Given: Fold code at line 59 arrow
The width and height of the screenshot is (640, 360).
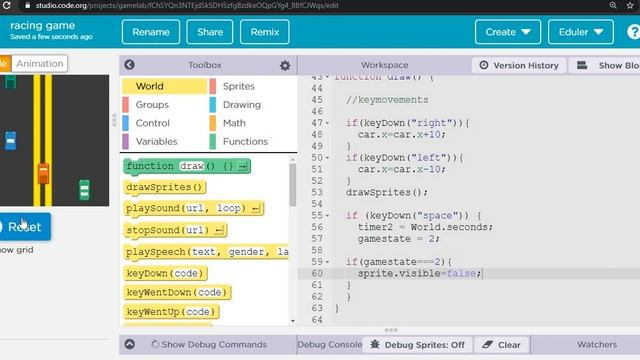Looking at the screenshot, I should [x=327, y=262].
